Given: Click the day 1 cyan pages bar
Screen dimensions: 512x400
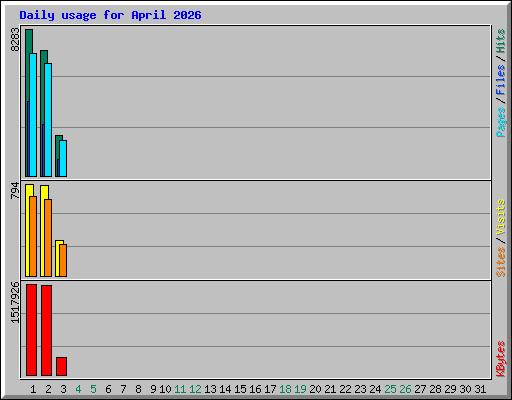Looking at the screenshot, I should click(33, 115).
